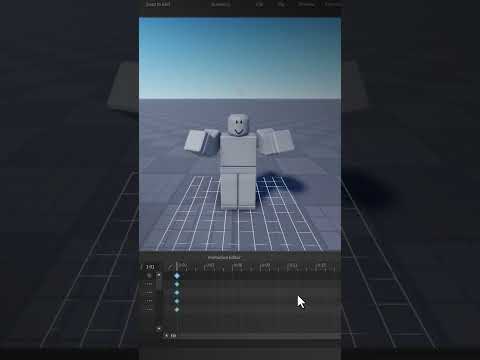Select the fourth keyframe diamond from the top
The height and width of the screenshot is (360, 480).
coord(177,301)
